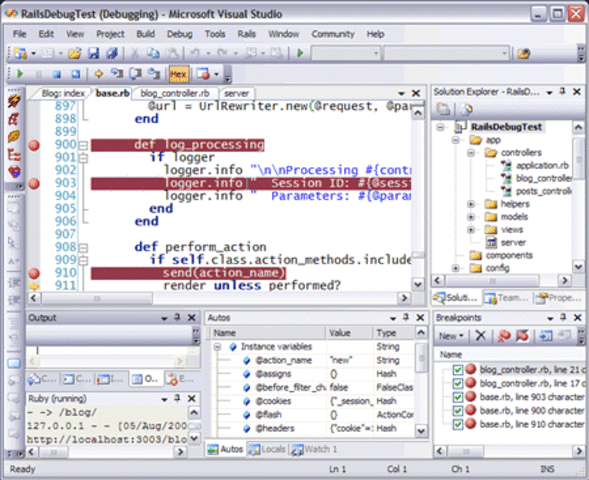Click the Open File folder icon in toolbar

click(74, 53)
